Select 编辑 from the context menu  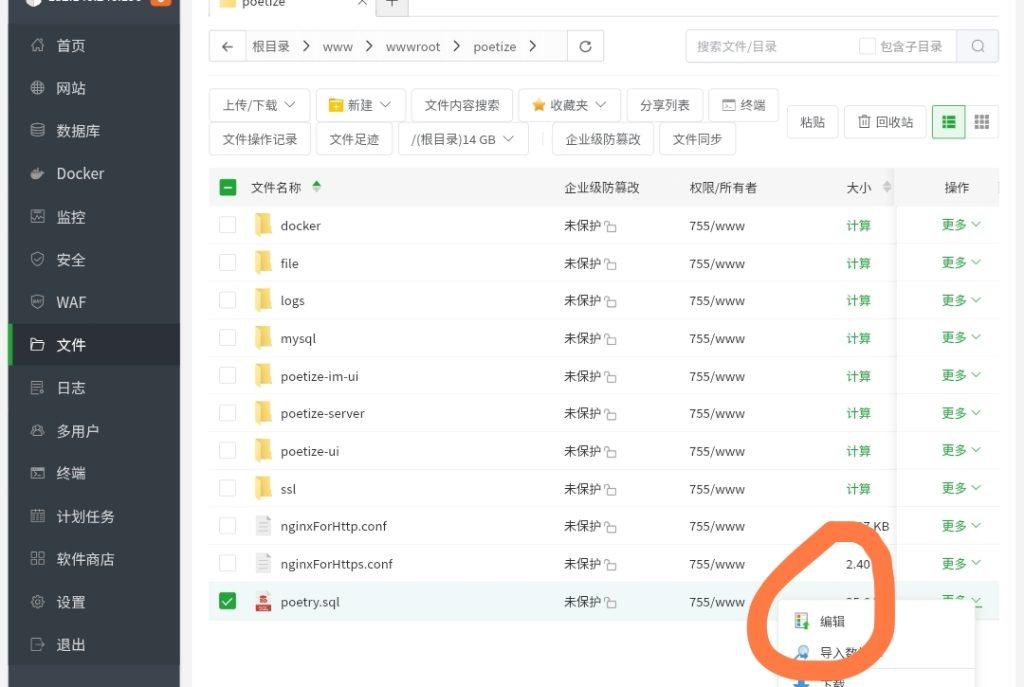pos(832,620)
